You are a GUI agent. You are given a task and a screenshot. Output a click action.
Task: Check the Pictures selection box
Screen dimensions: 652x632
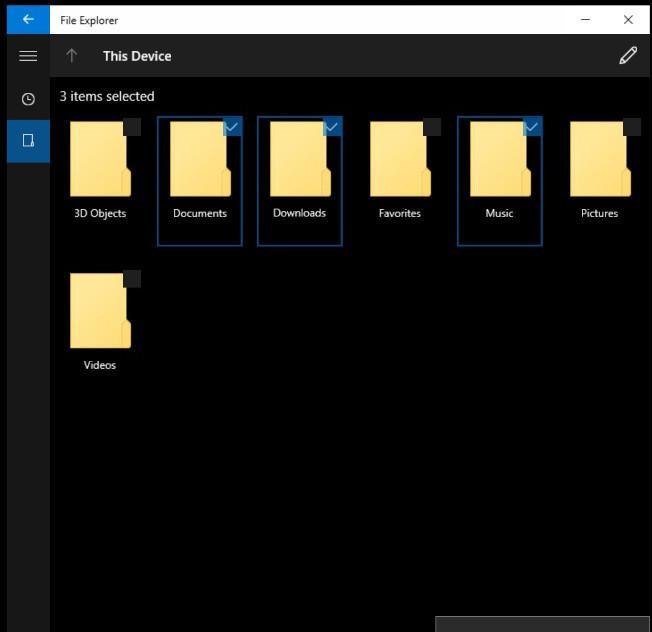[x=632, y=127]
